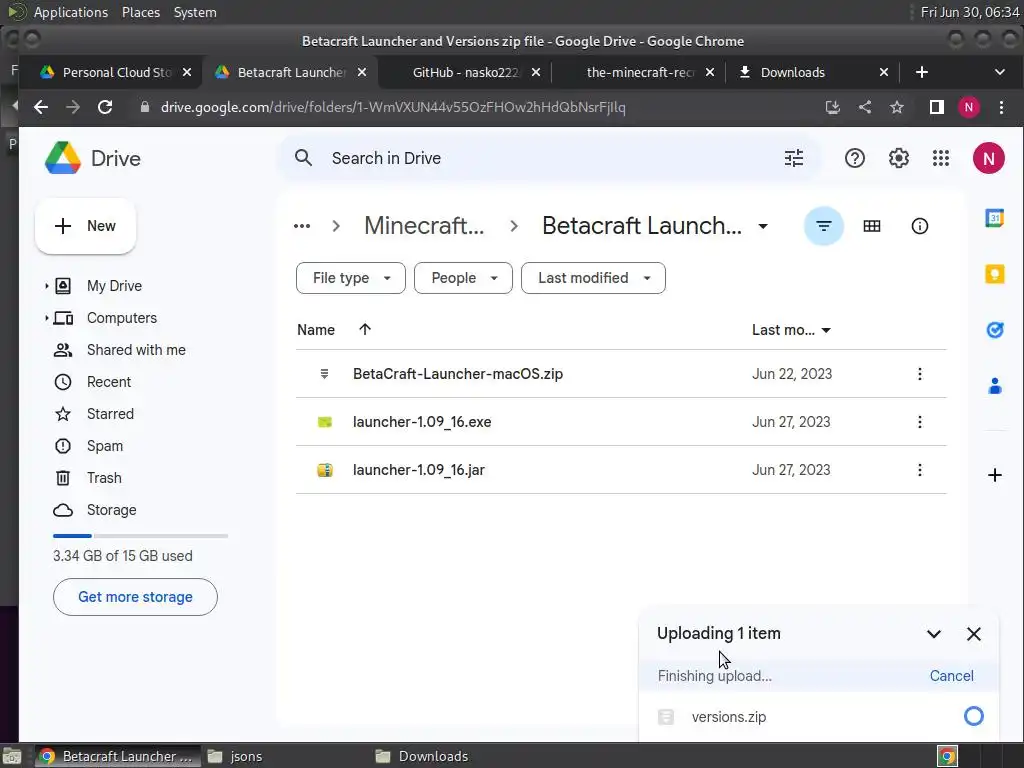Viewport: 1024px width, 768px height.
Task: Toggle the search filter chips button
Action: click(824, 226)
